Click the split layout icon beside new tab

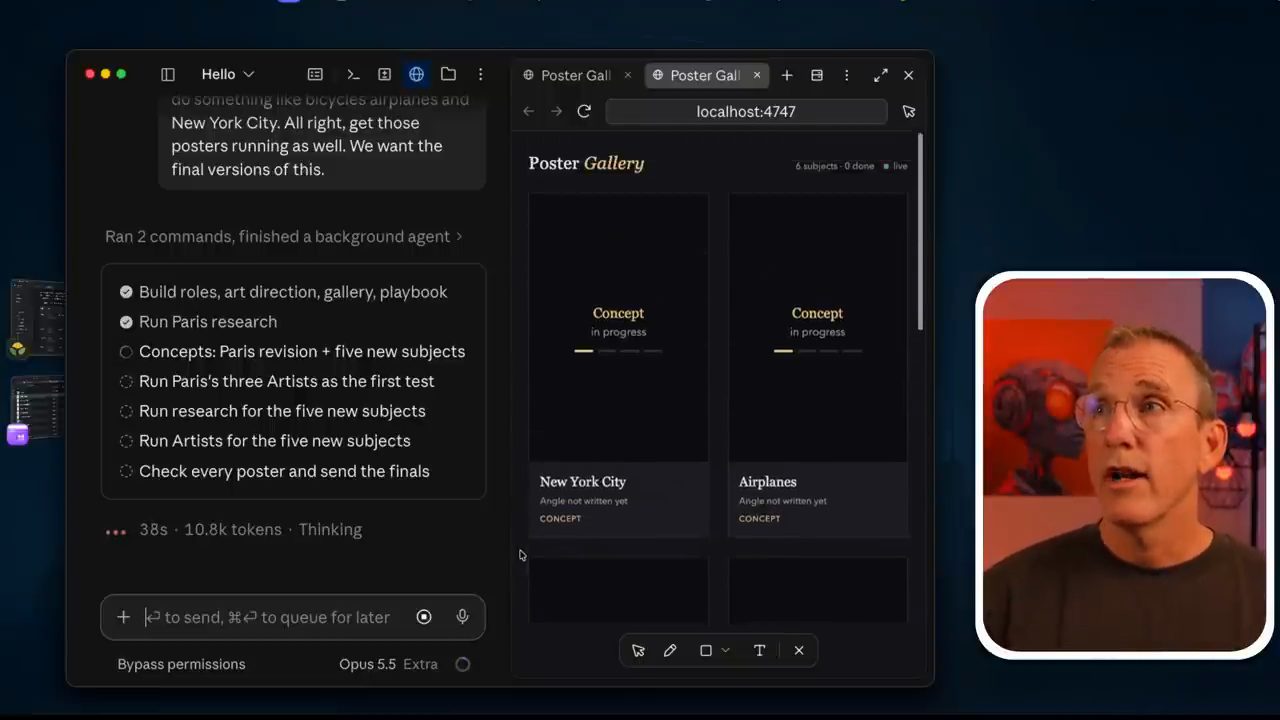817,75
